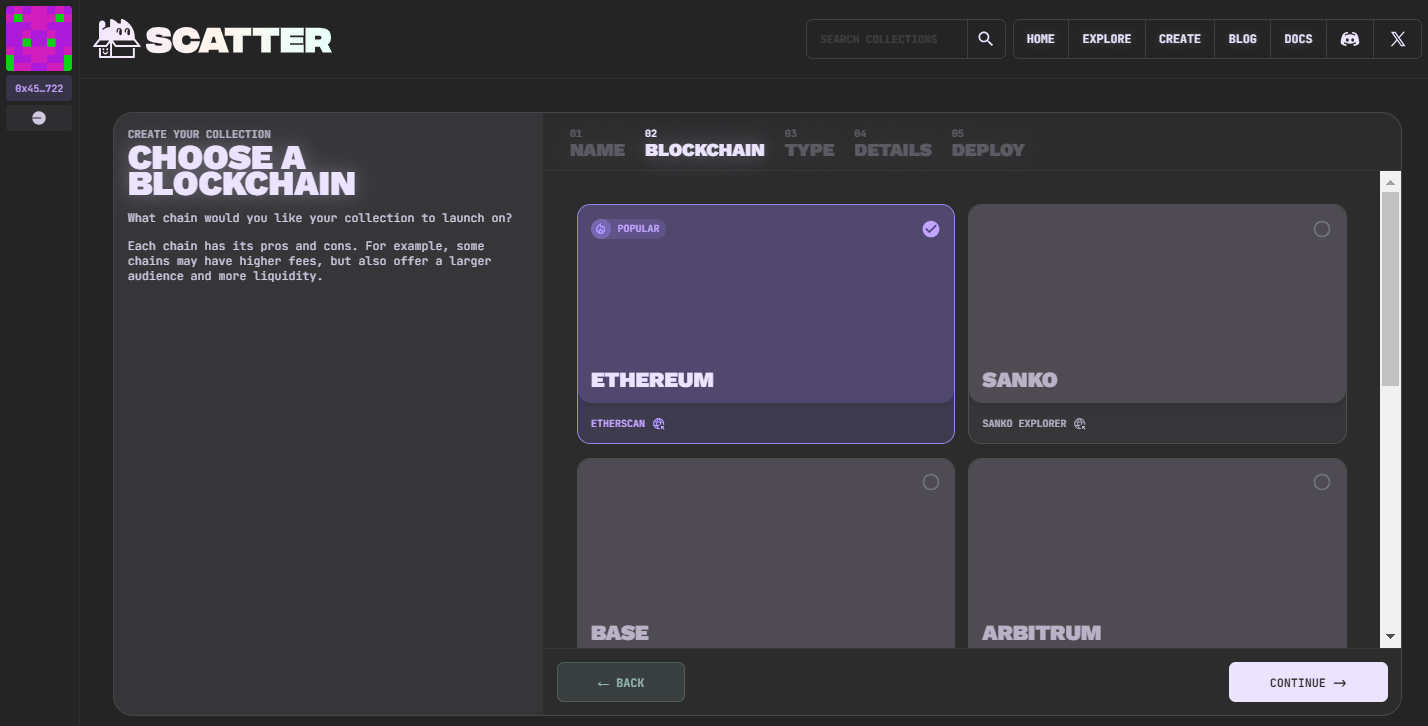Viewport: 1428px width, 726px height.
Task: Deselect the checked Ethereum radio button
Action: [931, 229]
